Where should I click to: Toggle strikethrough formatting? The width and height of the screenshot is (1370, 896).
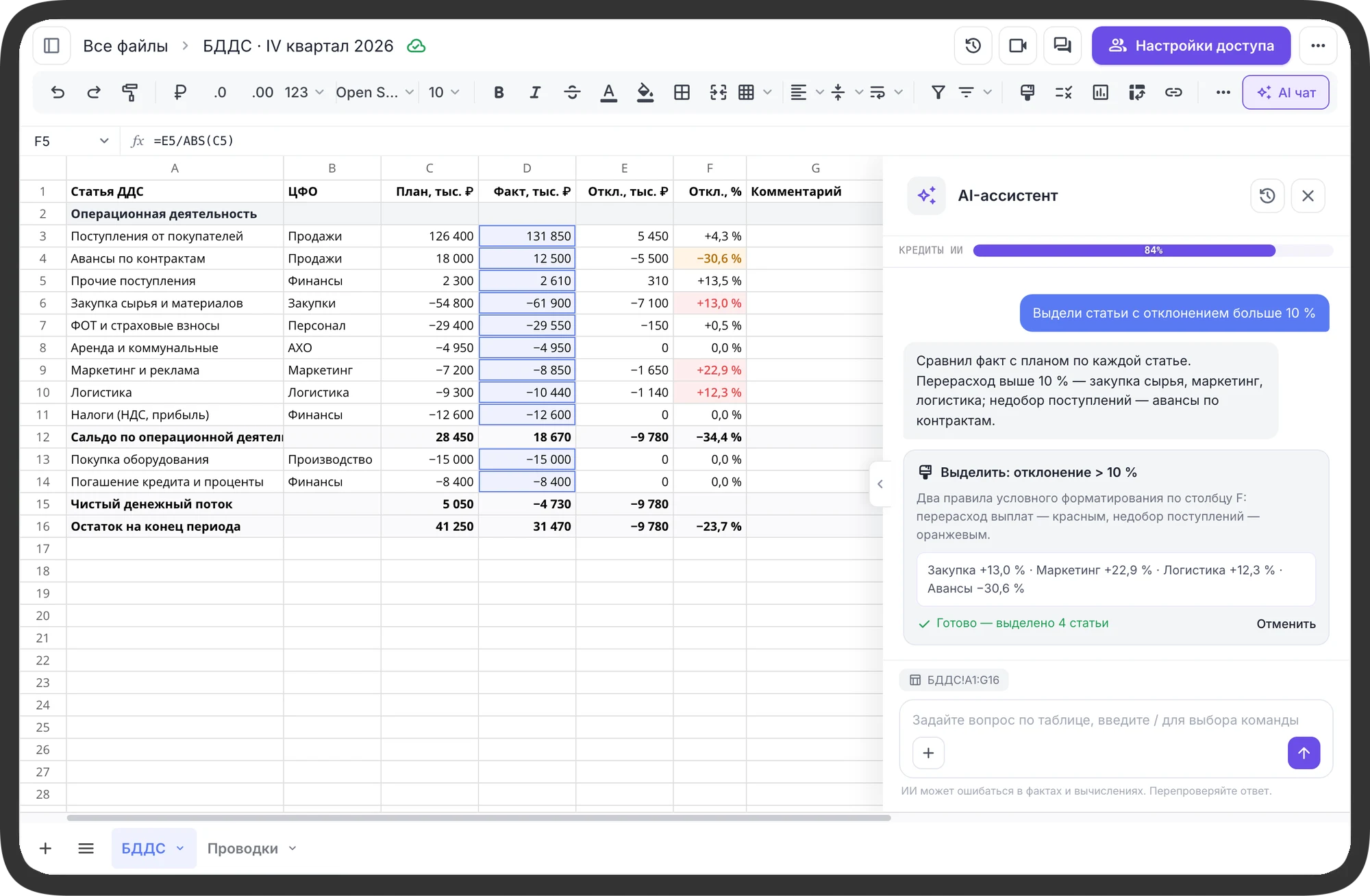[x=572, y=92]
